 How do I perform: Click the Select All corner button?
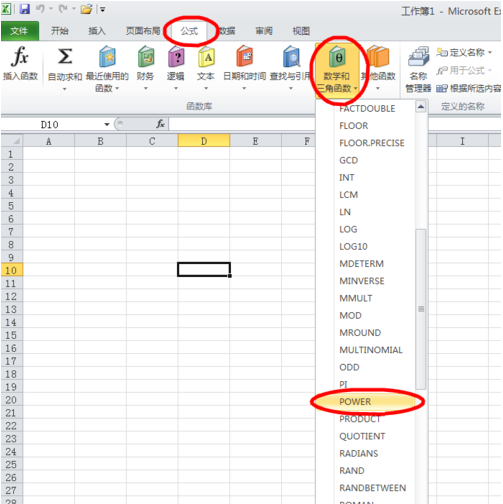point(12,141)
